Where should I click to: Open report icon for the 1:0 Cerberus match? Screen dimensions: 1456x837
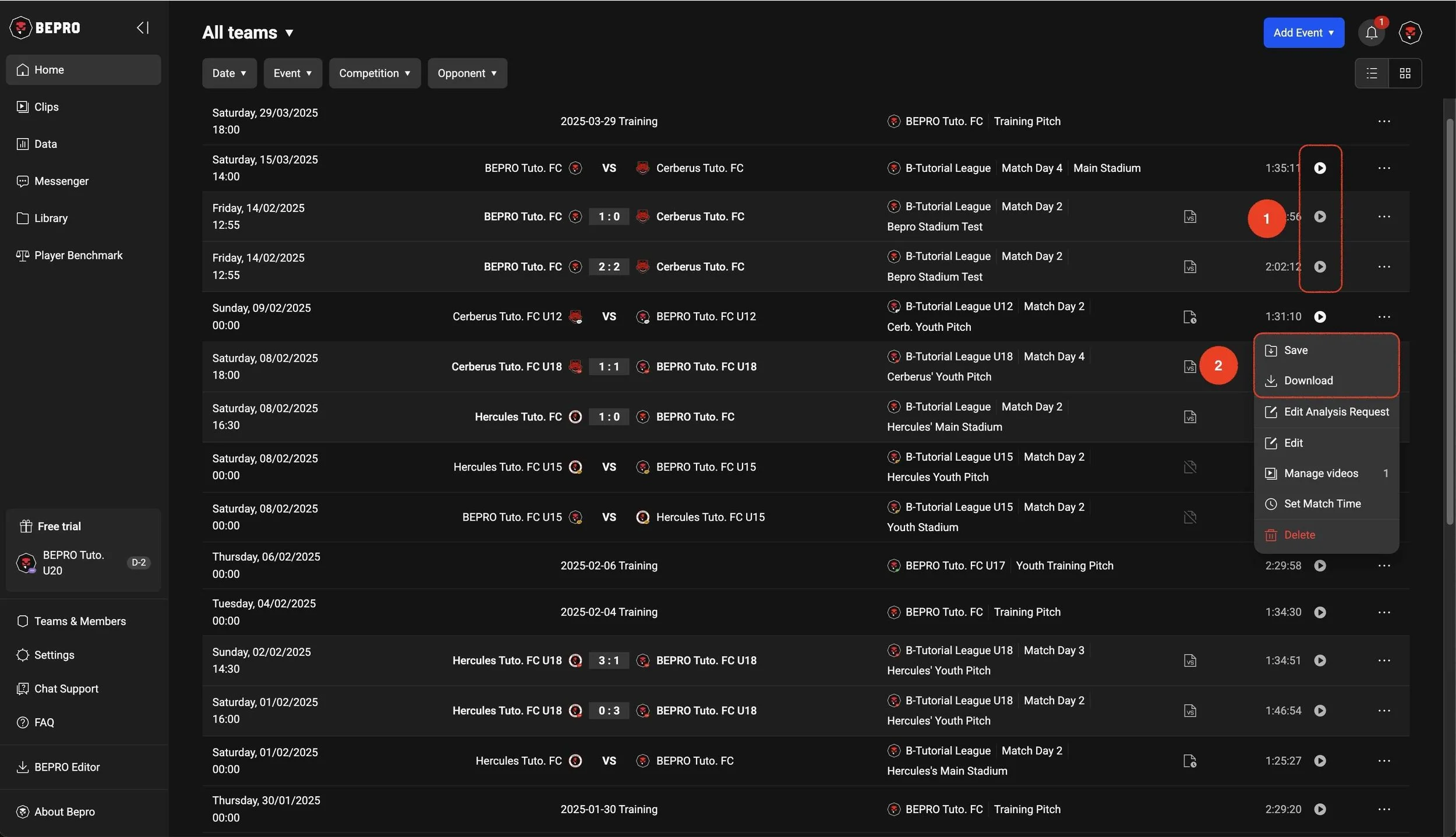pyautogui.click(x=1190, y=217)
